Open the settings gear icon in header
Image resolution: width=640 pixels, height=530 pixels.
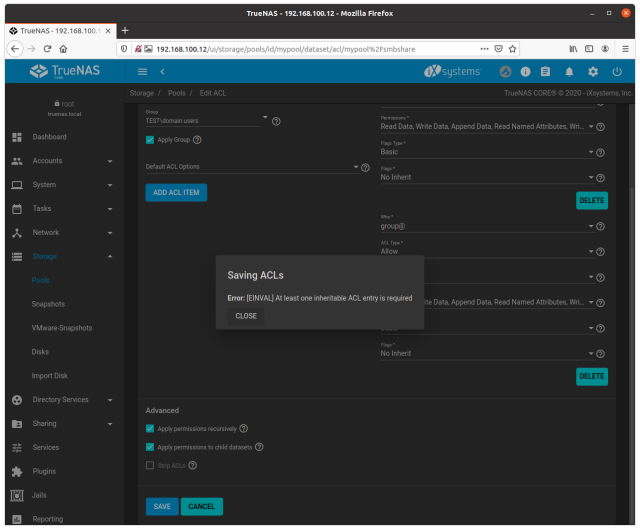coord(593,72)
